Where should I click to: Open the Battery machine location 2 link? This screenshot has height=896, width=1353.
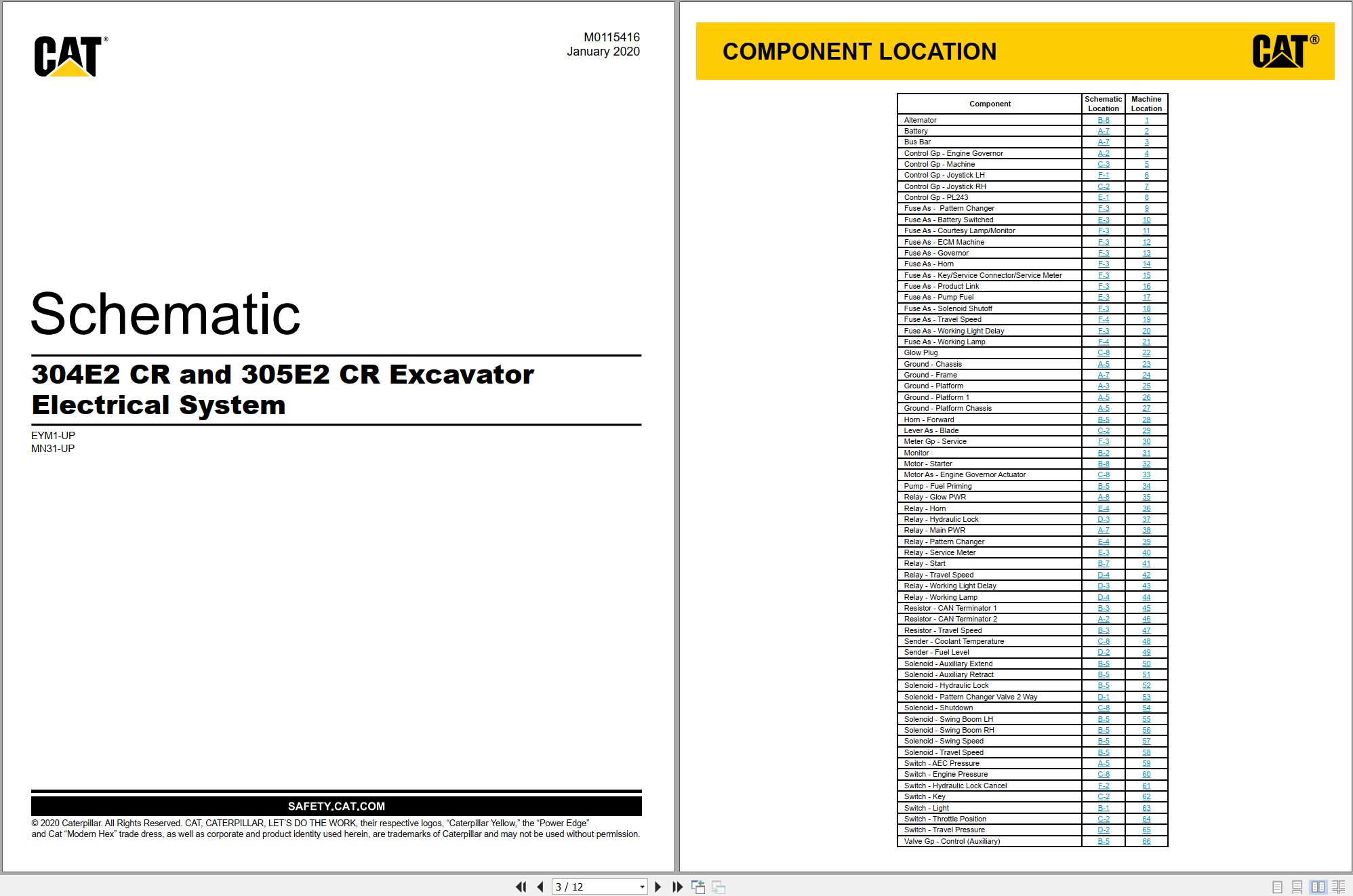[x=1146, y=131]
